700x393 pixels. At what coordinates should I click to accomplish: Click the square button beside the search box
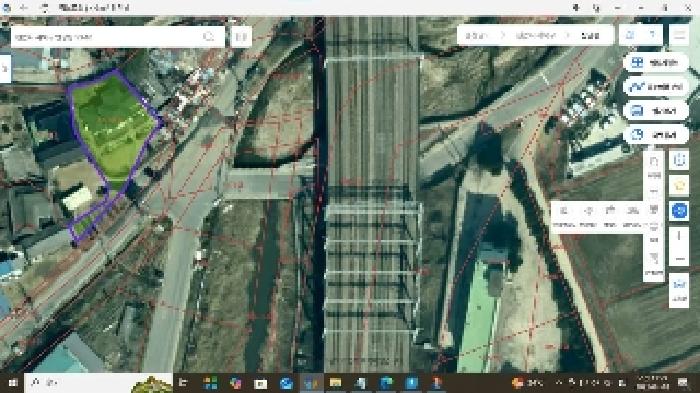tap(241, 37)
